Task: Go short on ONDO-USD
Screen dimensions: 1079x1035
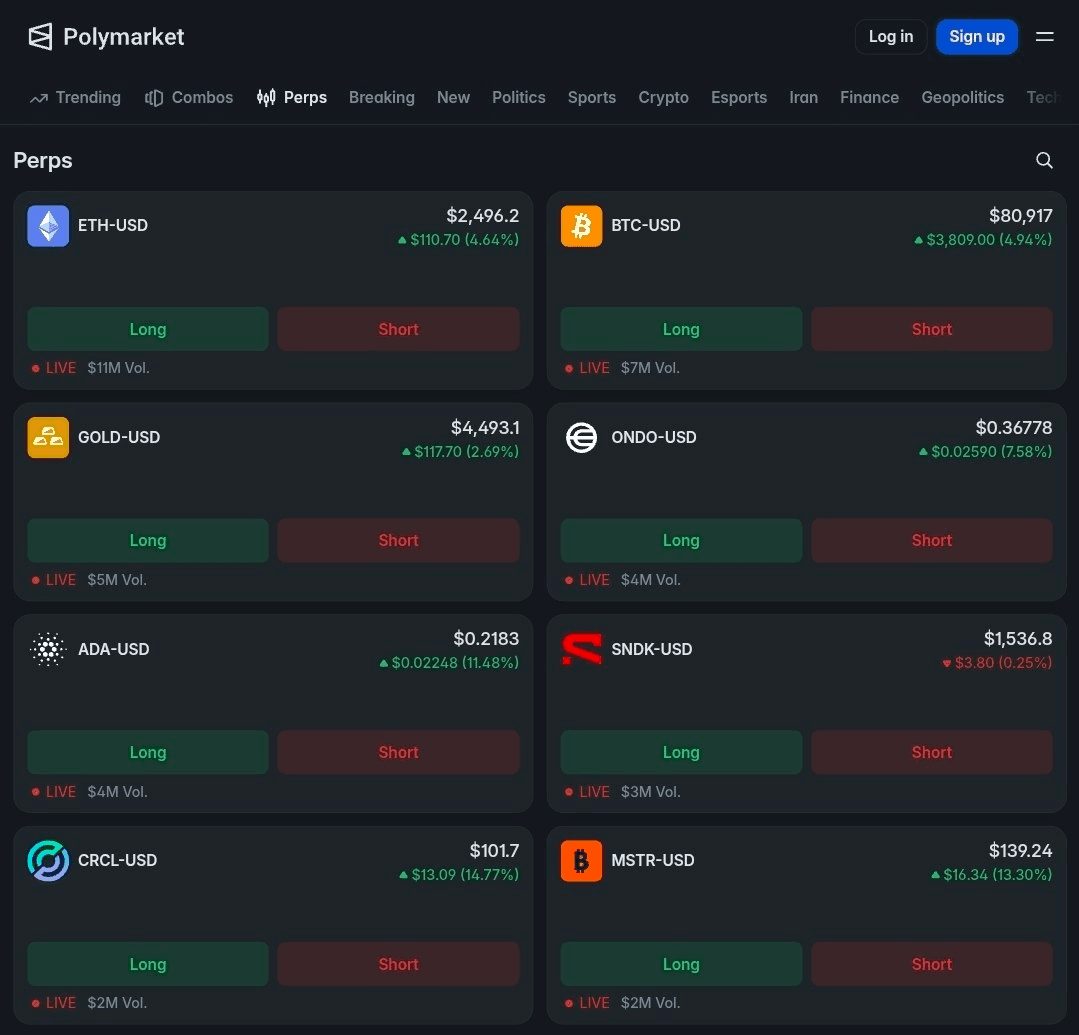Action: 932,540
